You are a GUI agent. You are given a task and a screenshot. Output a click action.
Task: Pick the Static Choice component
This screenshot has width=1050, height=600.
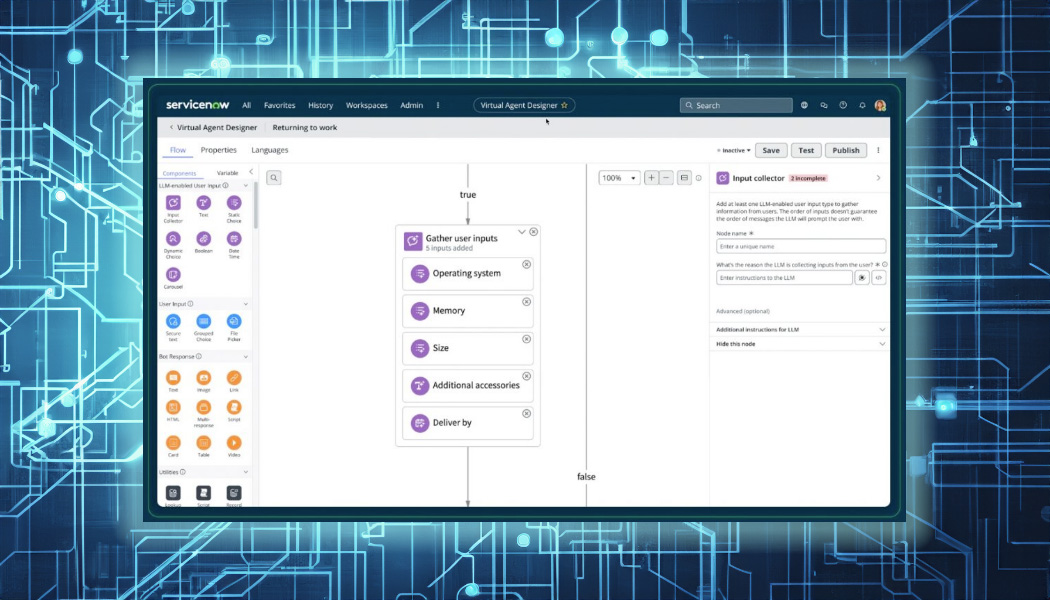pyautogui.click(x=233, y=203)
